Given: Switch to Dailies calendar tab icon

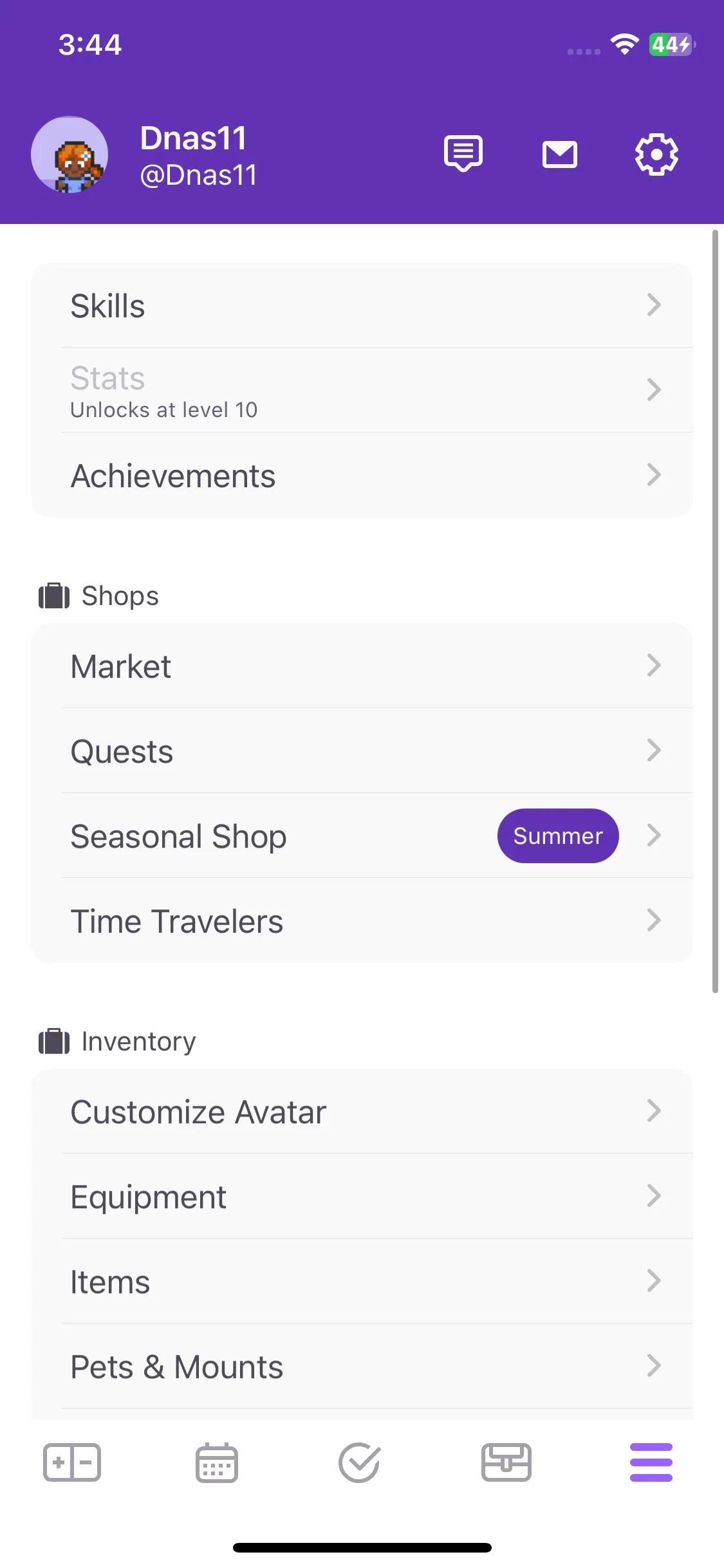Looking at the screenshot, I should tap(217, 1462).
